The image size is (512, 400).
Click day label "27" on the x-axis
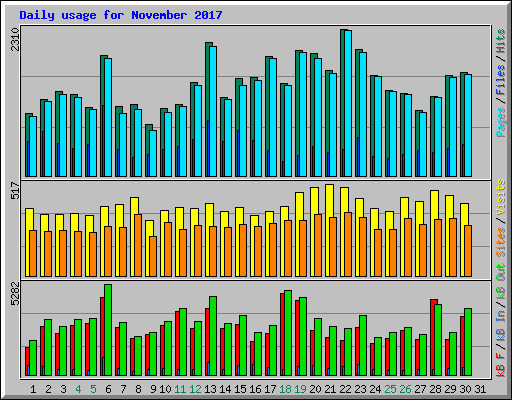click(x=420, y=389)
